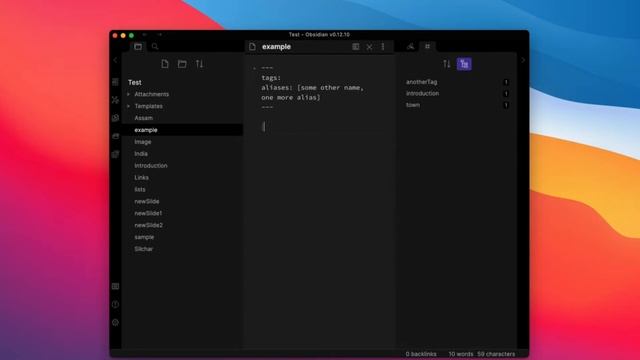Expand the Templates folder

click(x=128, y=106)
